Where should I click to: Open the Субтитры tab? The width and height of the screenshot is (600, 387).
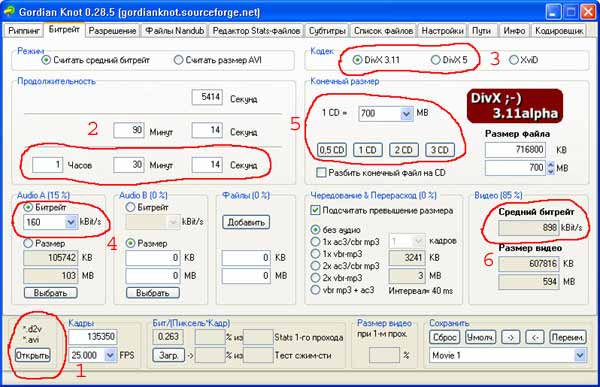click(x=327, y=31)
